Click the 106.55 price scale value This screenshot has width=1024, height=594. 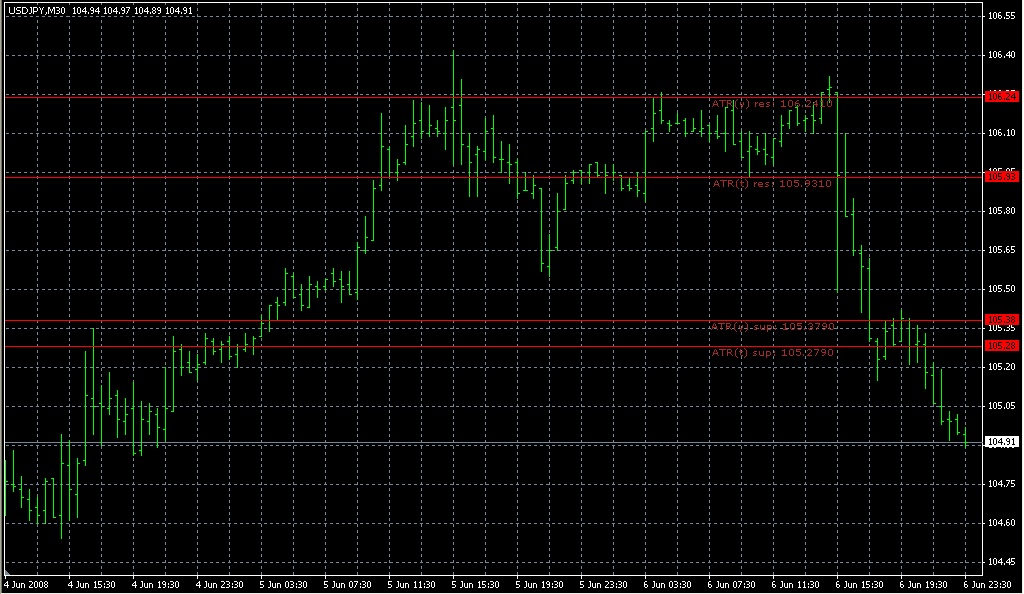1001,17
